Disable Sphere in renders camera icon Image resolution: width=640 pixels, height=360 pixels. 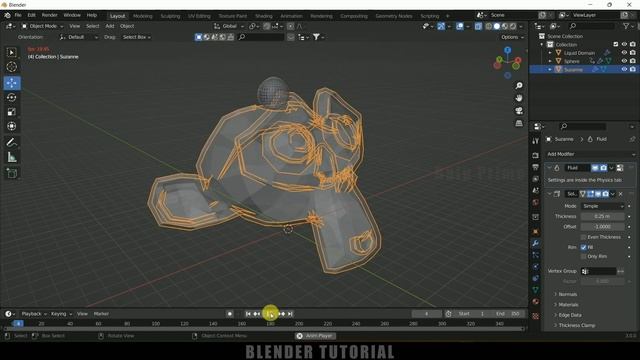632,61
